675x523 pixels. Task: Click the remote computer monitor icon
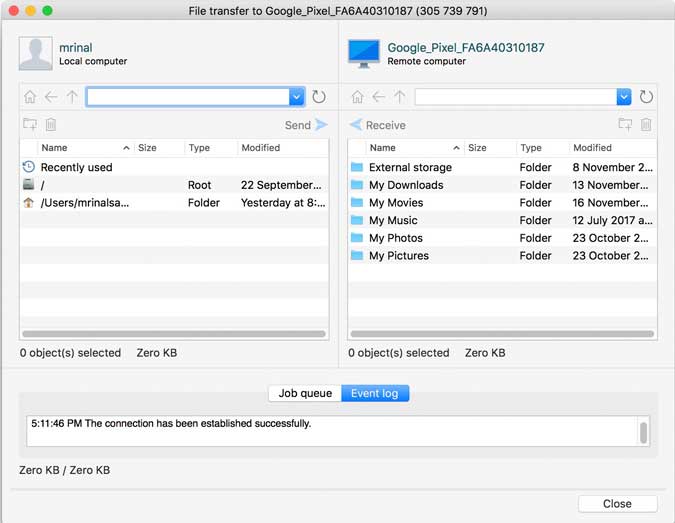click(x=364, y=54)
